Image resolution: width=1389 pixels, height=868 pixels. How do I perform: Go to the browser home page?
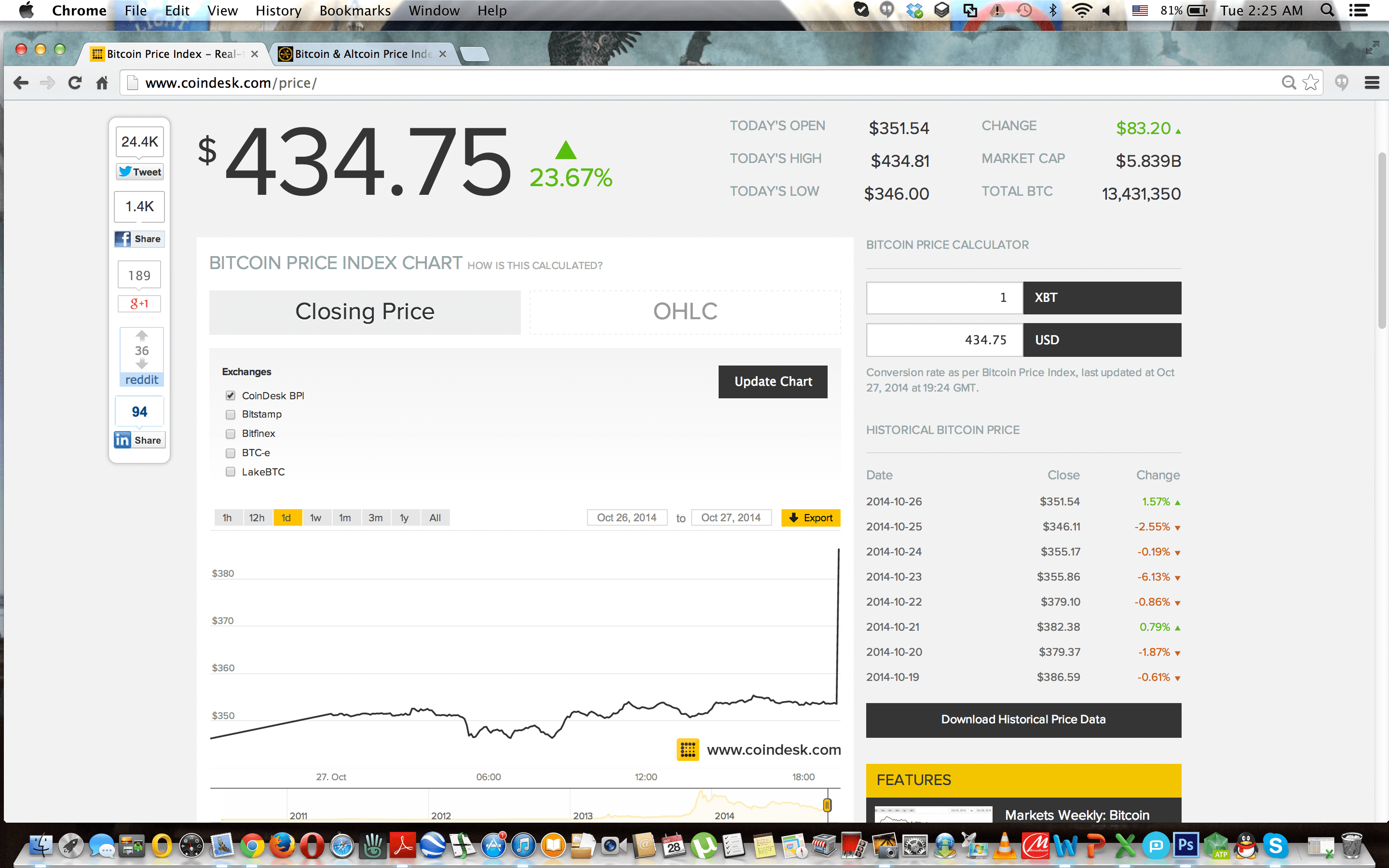(x=102, y=82)
